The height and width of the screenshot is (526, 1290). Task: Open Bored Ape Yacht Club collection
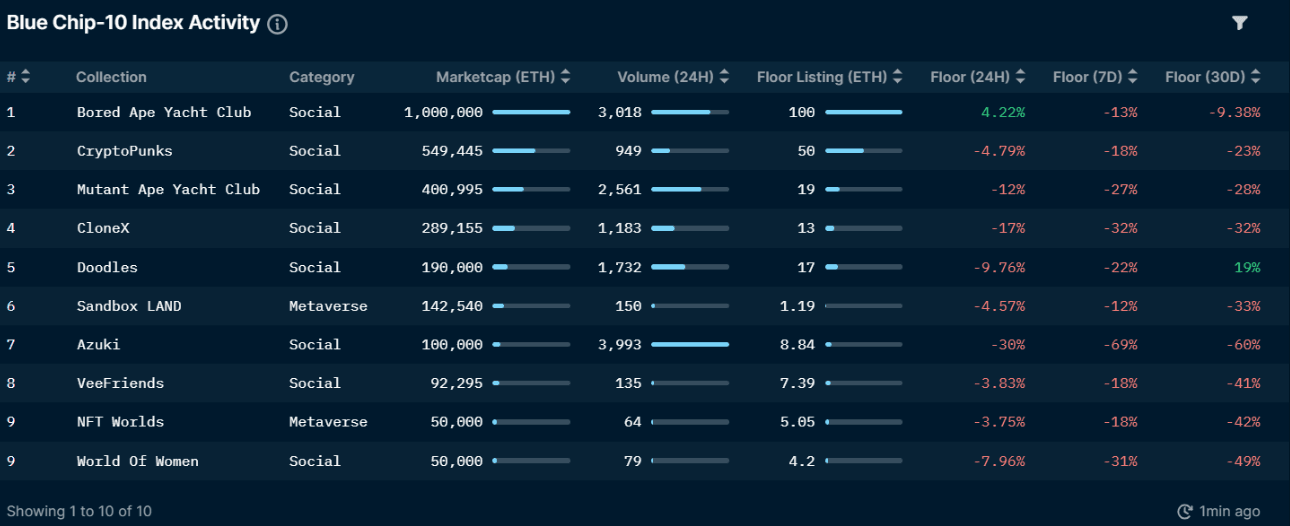[x=164, y=112]
